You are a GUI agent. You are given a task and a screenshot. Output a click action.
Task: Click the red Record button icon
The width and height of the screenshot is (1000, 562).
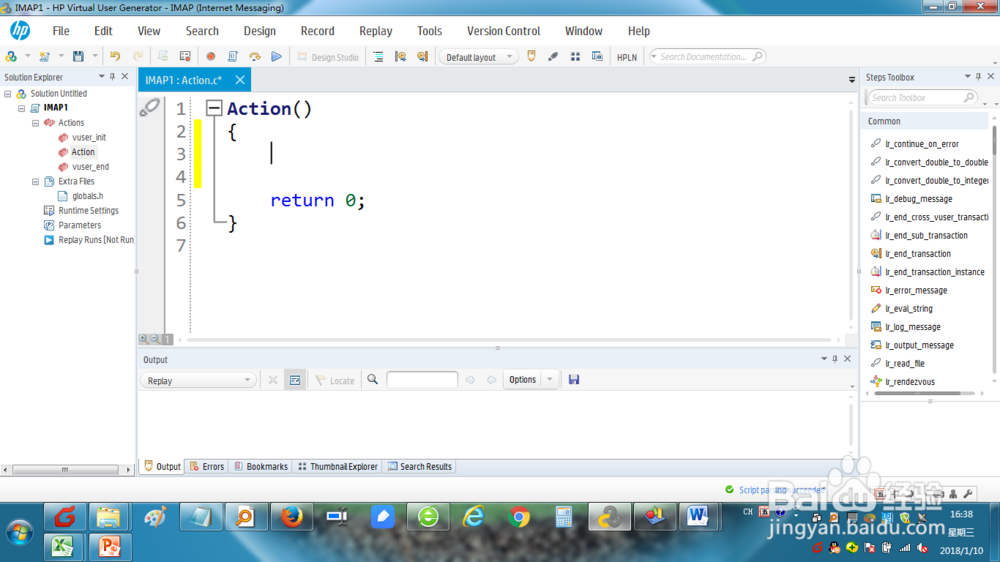point(210,57)
